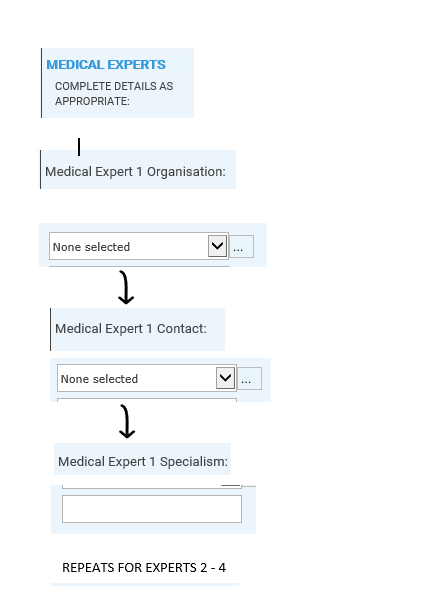Screen dimensions: 445x612
Task: Click partially visible field beneath Contact dropdown
Action: click(147, 400)
